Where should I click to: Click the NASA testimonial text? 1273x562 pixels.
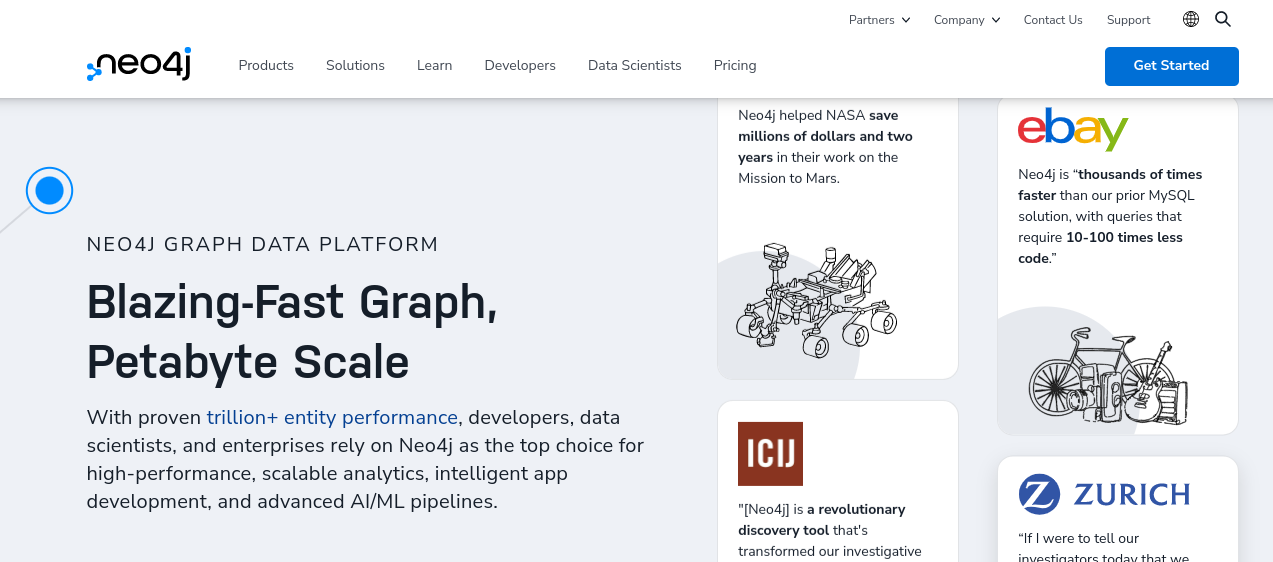point(826,147)
